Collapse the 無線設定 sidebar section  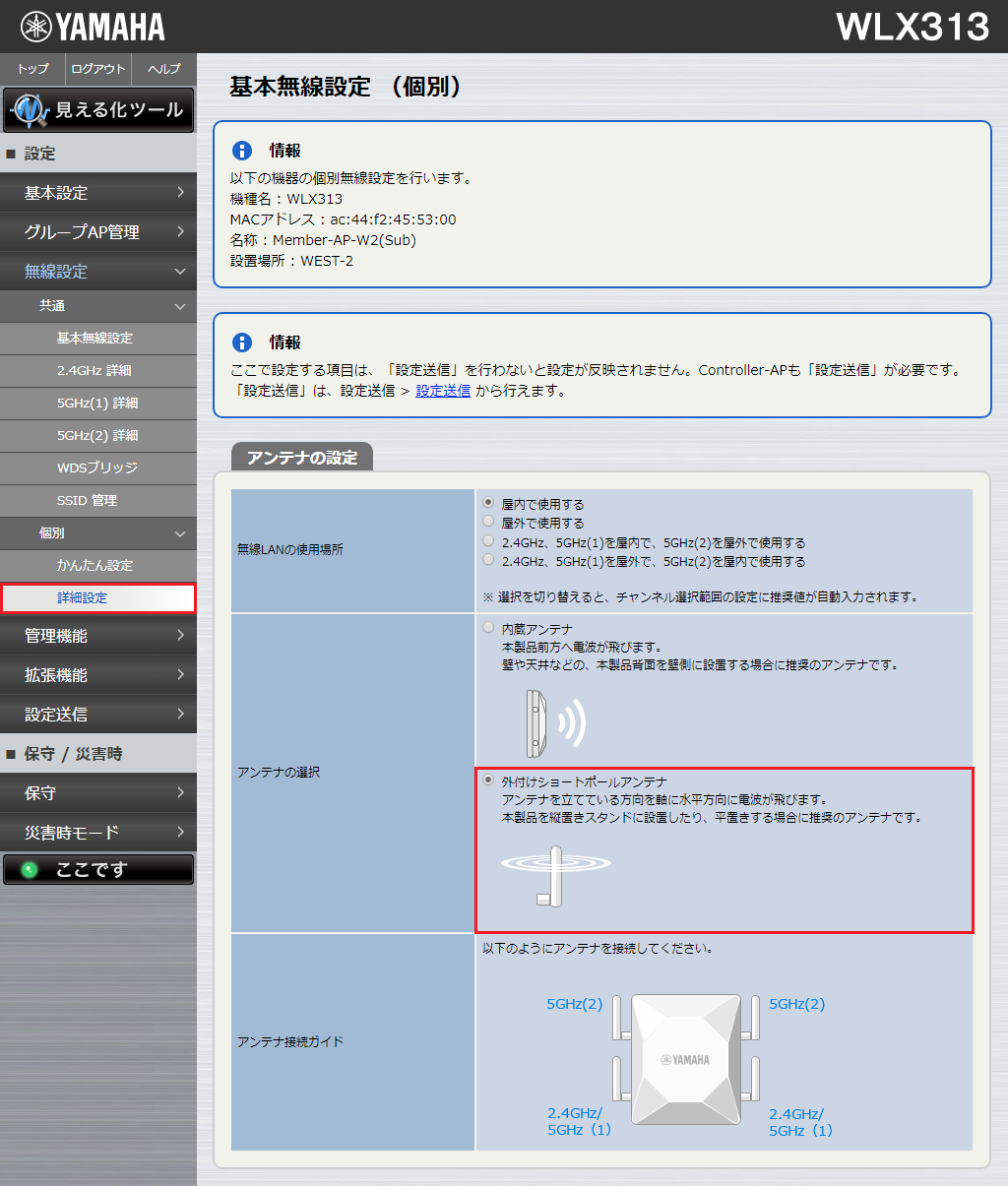(x=98, y=272)
